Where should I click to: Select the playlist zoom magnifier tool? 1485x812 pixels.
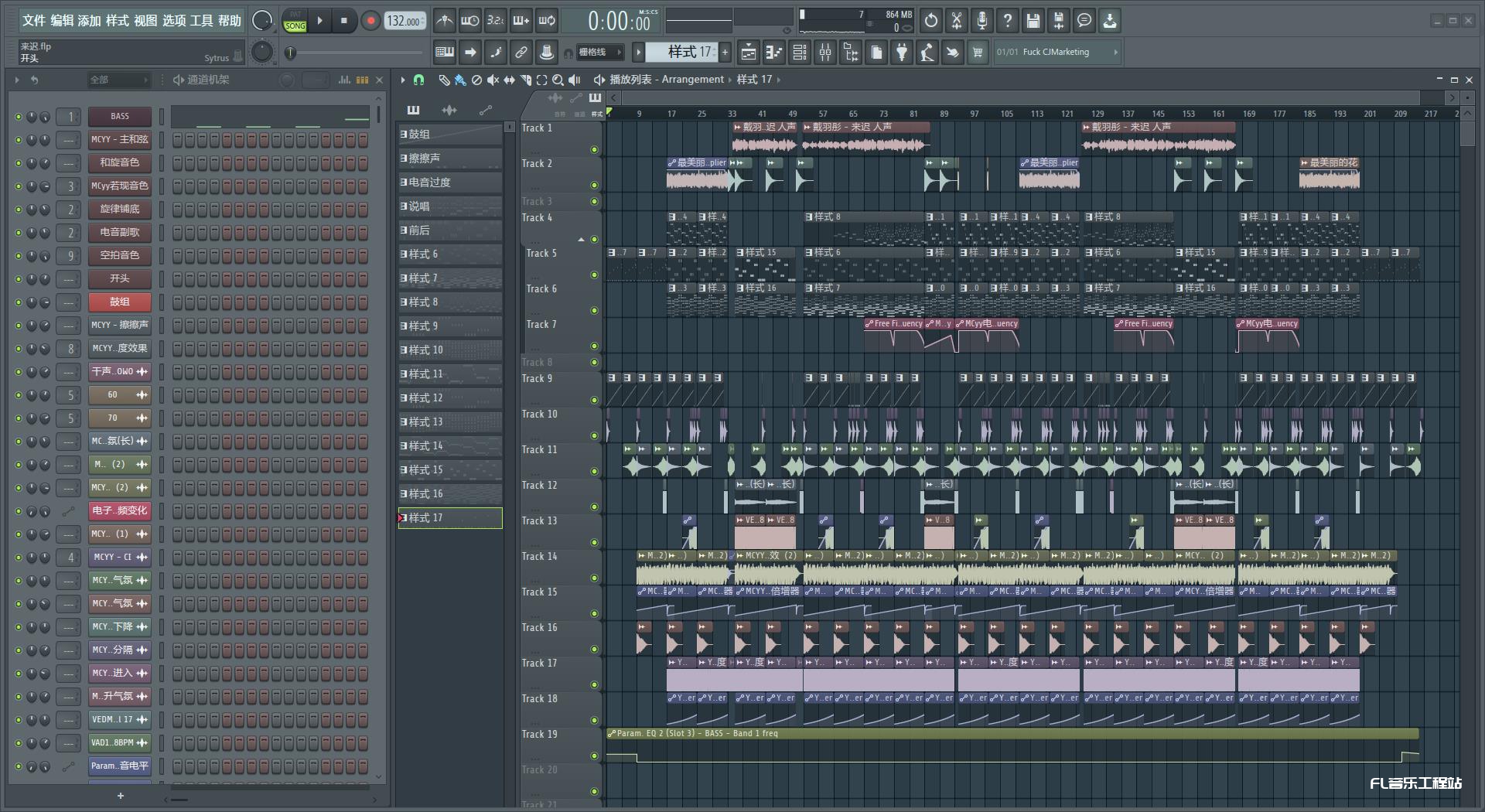[x=558, y=80]
